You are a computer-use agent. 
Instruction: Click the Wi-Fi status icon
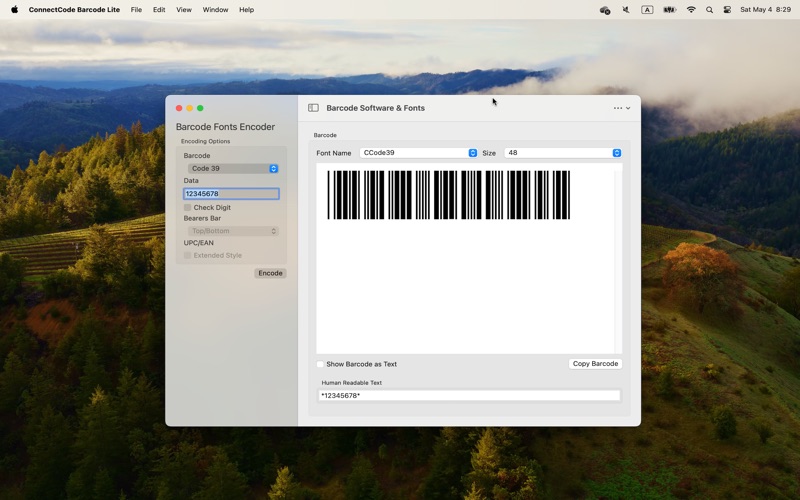pyautogui.click(x=691, y=9)
